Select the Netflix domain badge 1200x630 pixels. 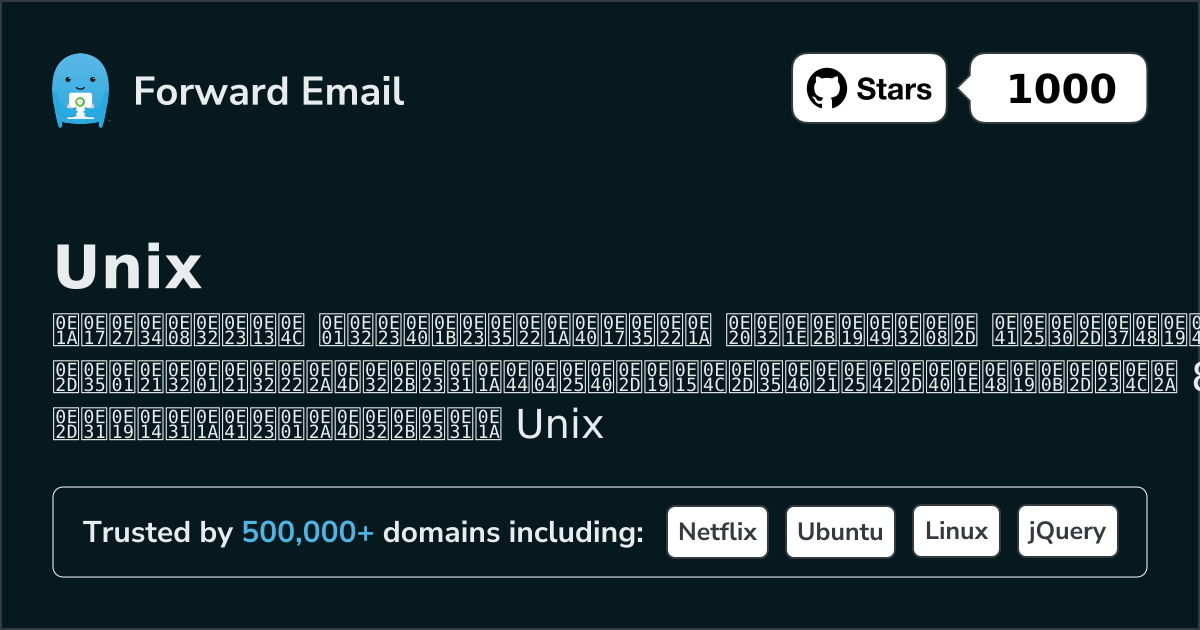[717, 531]
